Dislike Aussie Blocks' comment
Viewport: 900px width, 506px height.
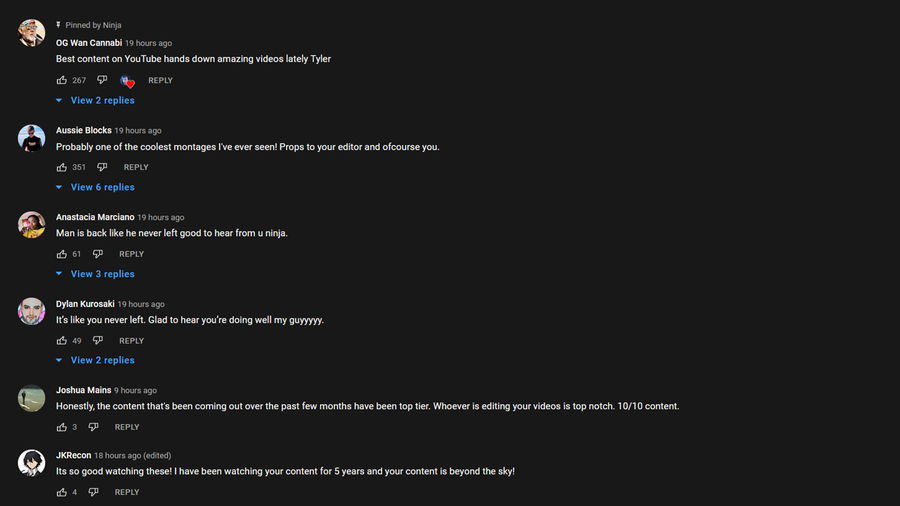[102, 167]
